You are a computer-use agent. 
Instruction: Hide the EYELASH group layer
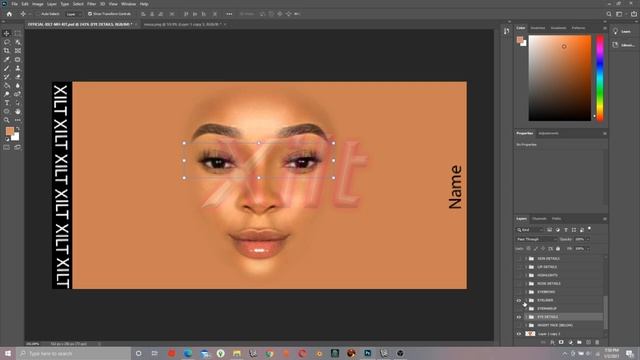coord(519,300)
